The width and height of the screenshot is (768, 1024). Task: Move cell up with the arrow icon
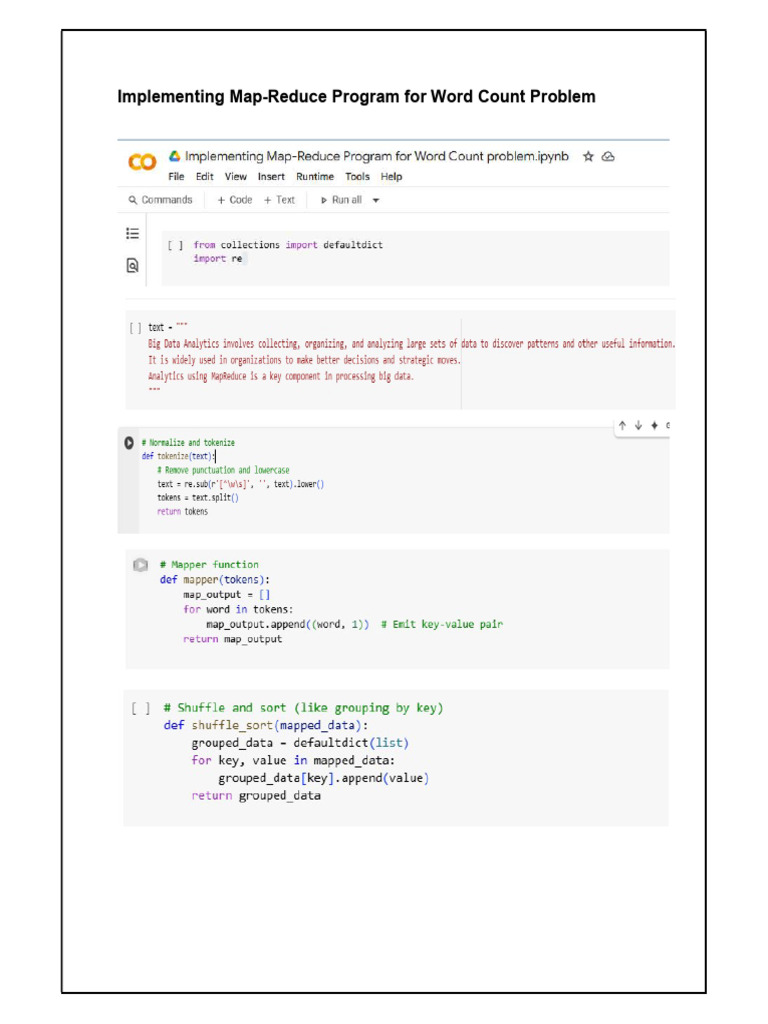[622, 425]
